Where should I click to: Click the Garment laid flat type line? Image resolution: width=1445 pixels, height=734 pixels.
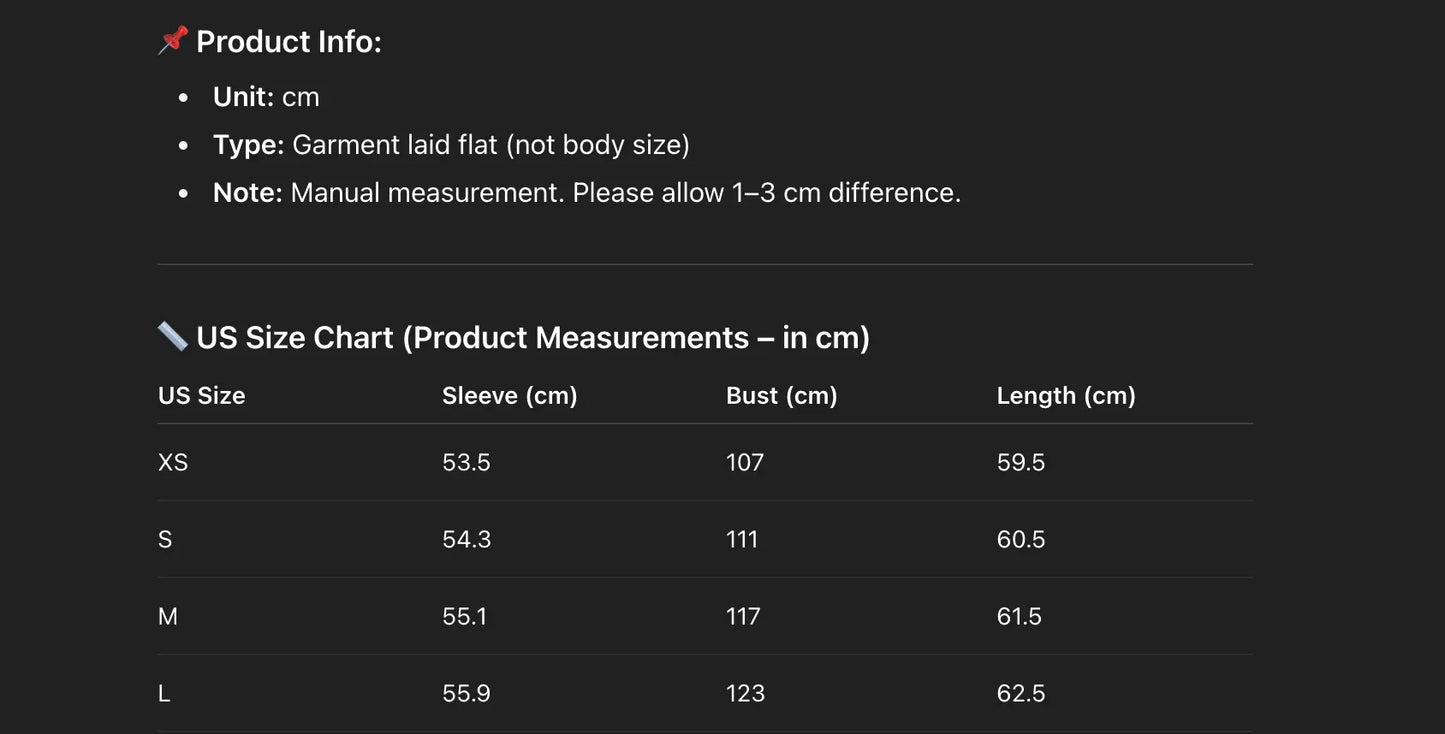tap(451, 145)
